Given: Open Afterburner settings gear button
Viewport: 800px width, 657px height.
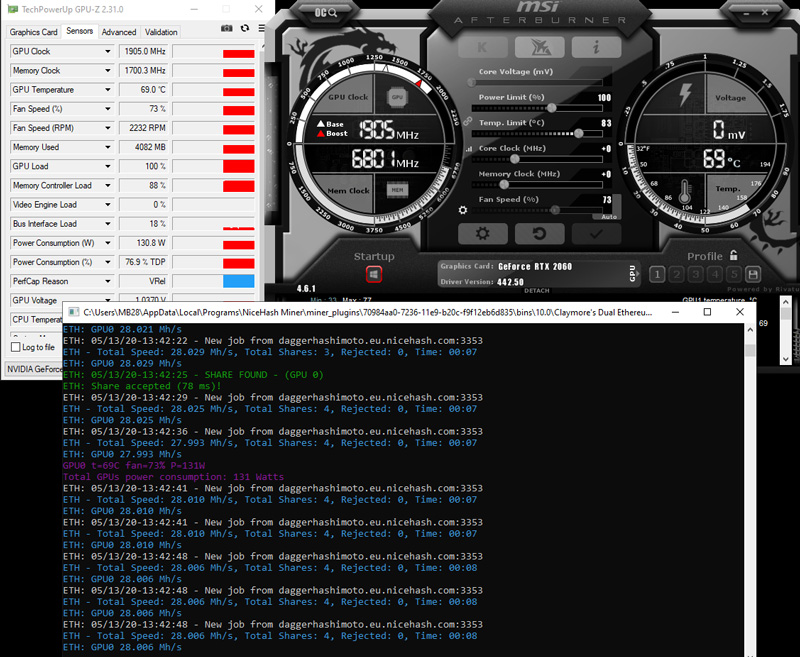Looking at the screenshot, I should (x=483, y=234).
